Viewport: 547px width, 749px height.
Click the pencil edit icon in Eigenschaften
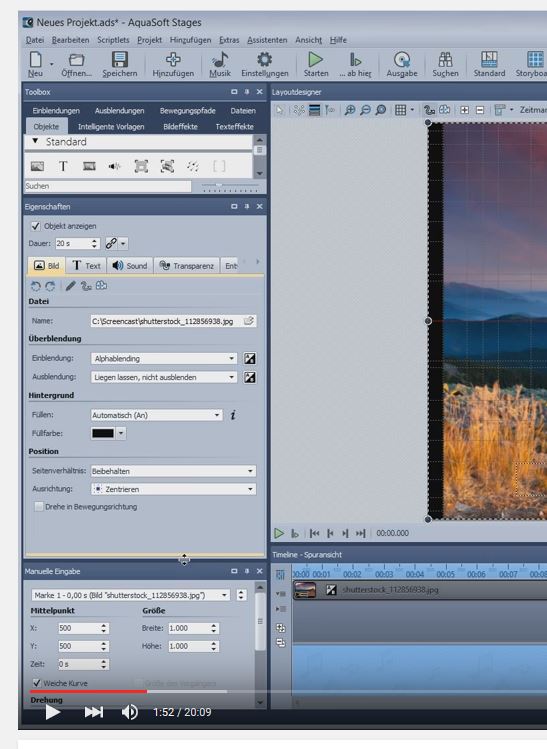pos(70,286)
